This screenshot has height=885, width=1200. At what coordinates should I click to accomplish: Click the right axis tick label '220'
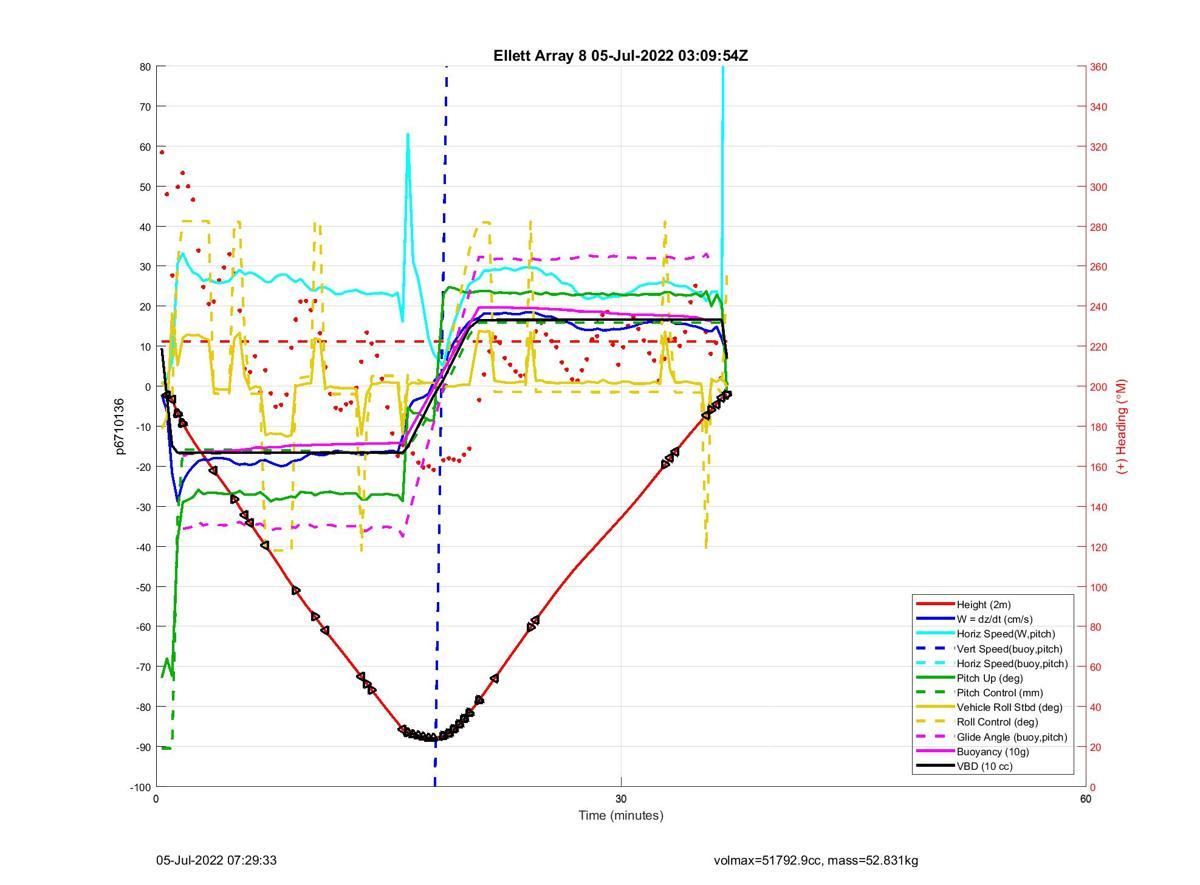click(x=1098, y=347)
